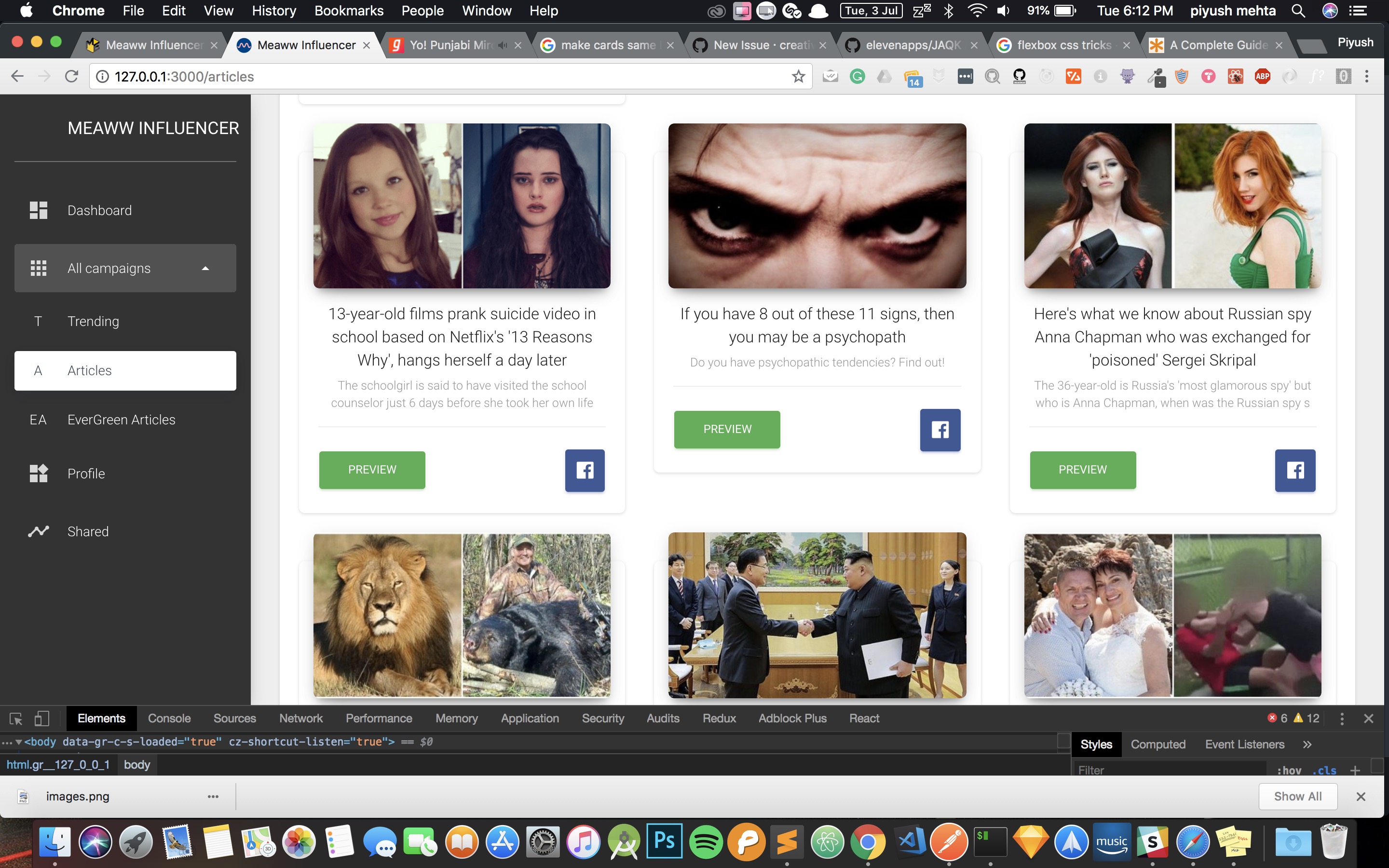Bookmark page with star icon in address bar
The width and height of the screenshot is (1389, 868).
coord(798,76)
